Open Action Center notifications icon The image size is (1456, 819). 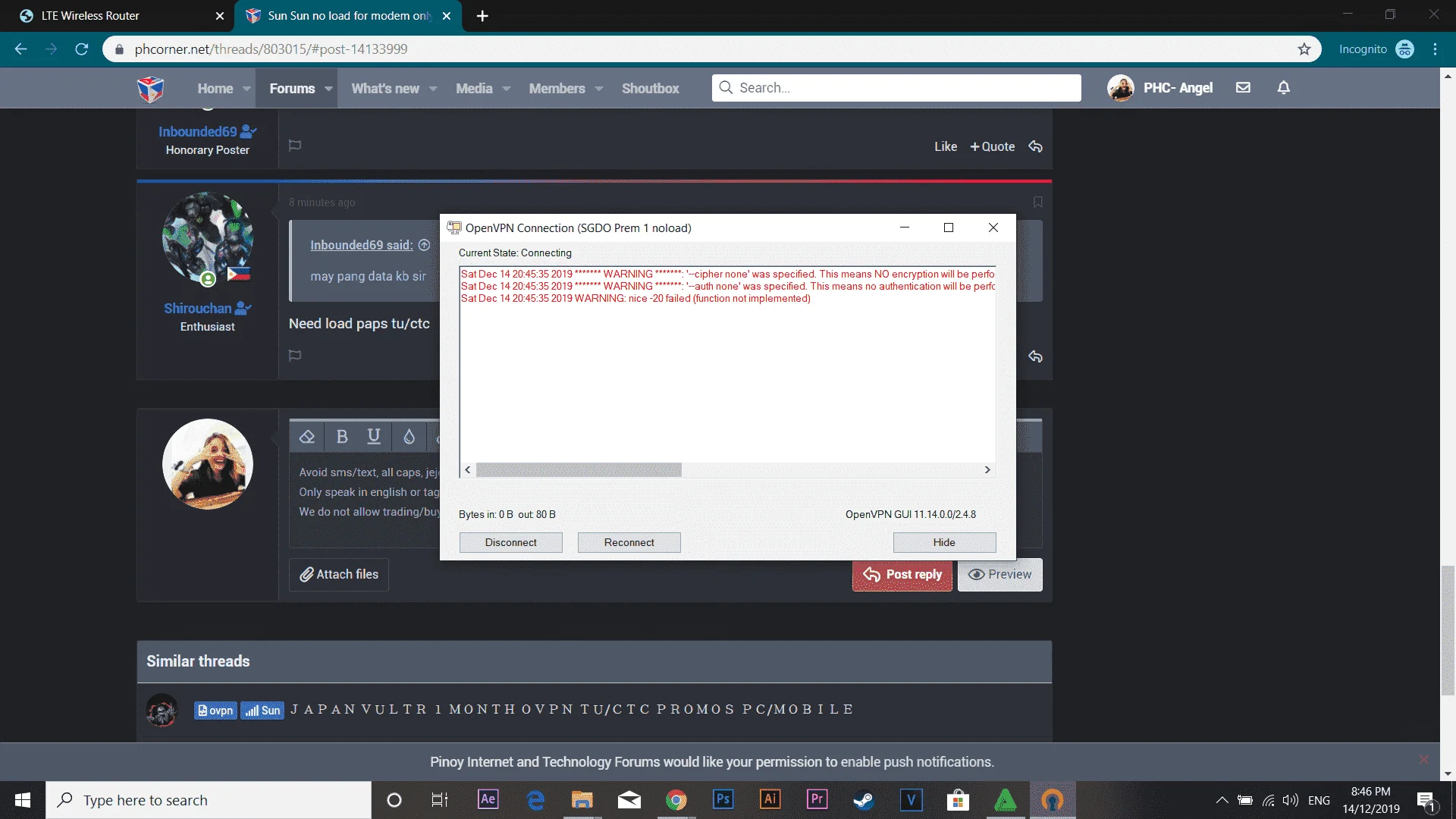pyautogui.click(x=1426, y=801)
